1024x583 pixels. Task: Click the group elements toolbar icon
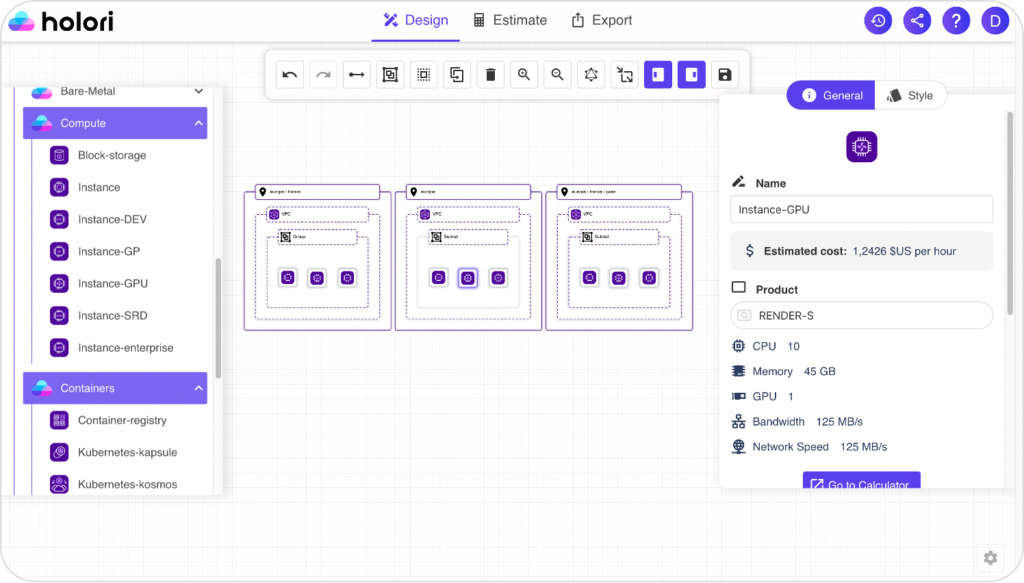390,75
